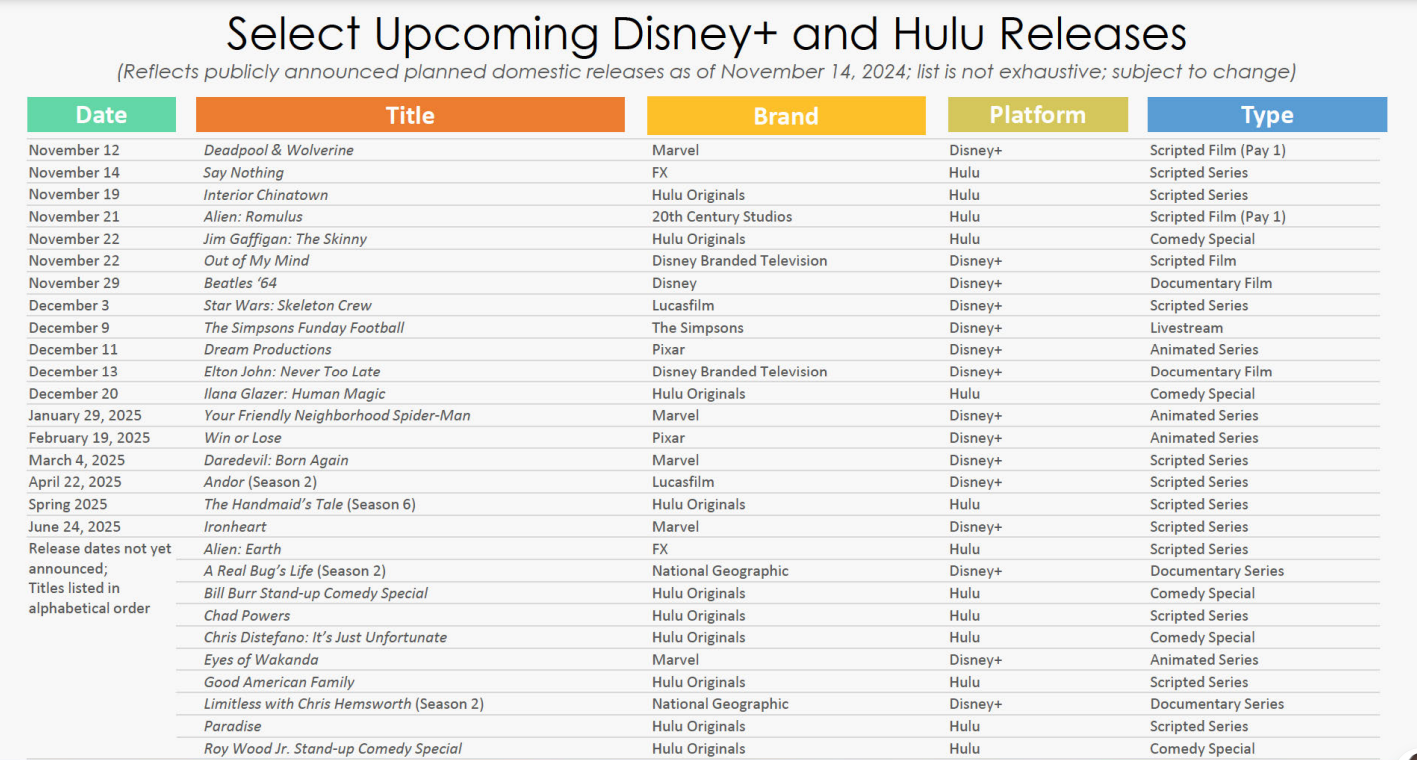Click 'Documentary Series' in the Limitless row
The image size is (1417, 760).
[x=1217, y=704]
